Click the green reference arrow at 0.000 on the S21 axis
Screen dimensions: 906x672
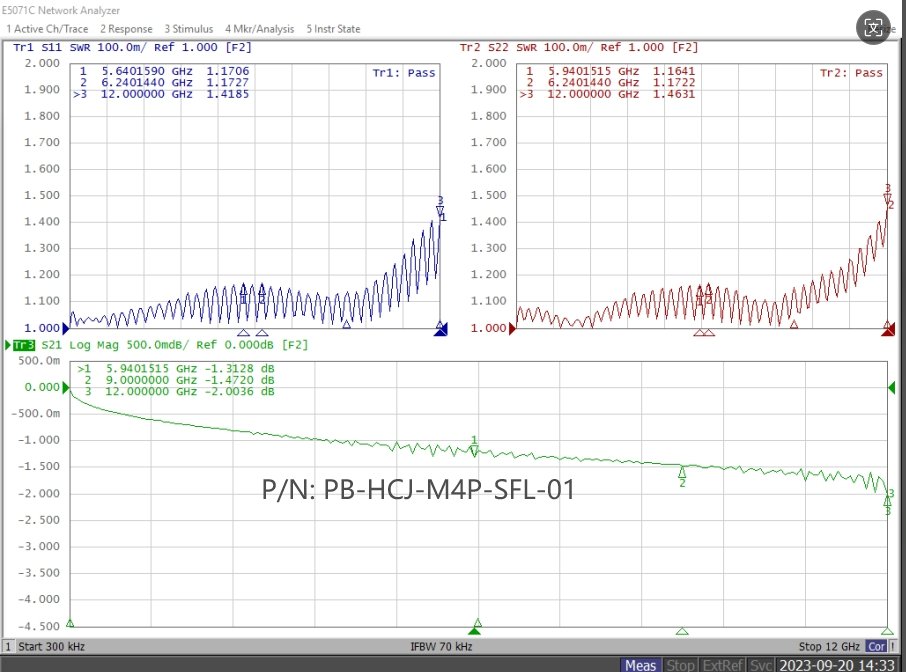pyautogui.click(x=66, y=387)
